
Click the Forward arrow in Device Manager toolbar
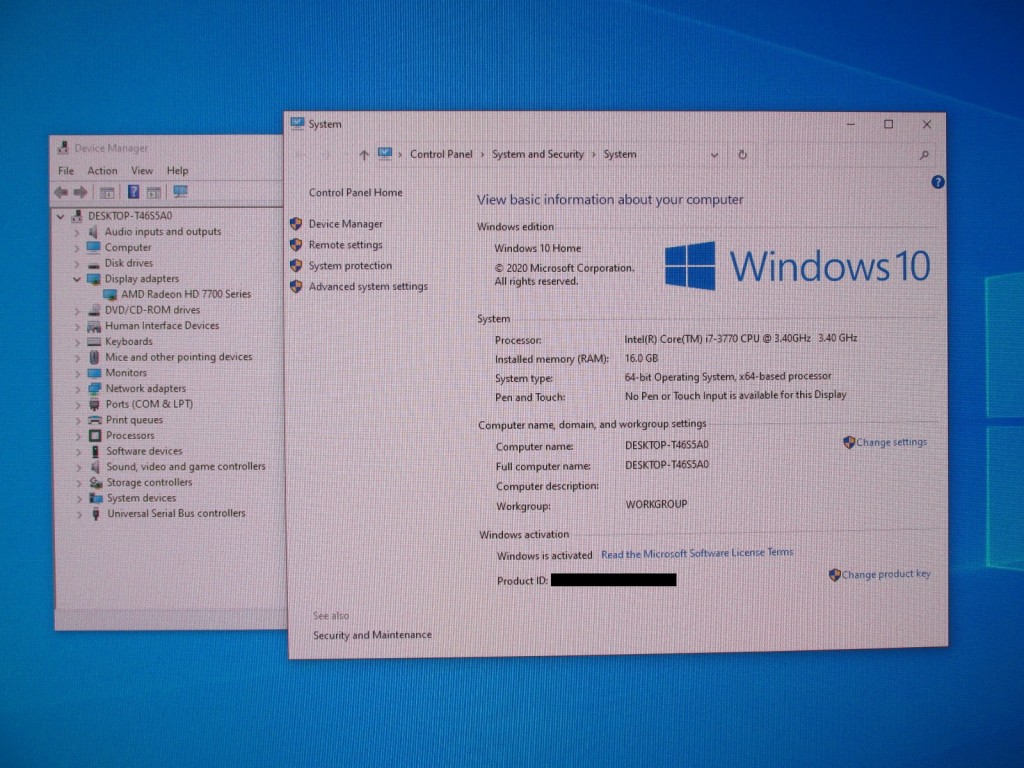coord(80,192)
